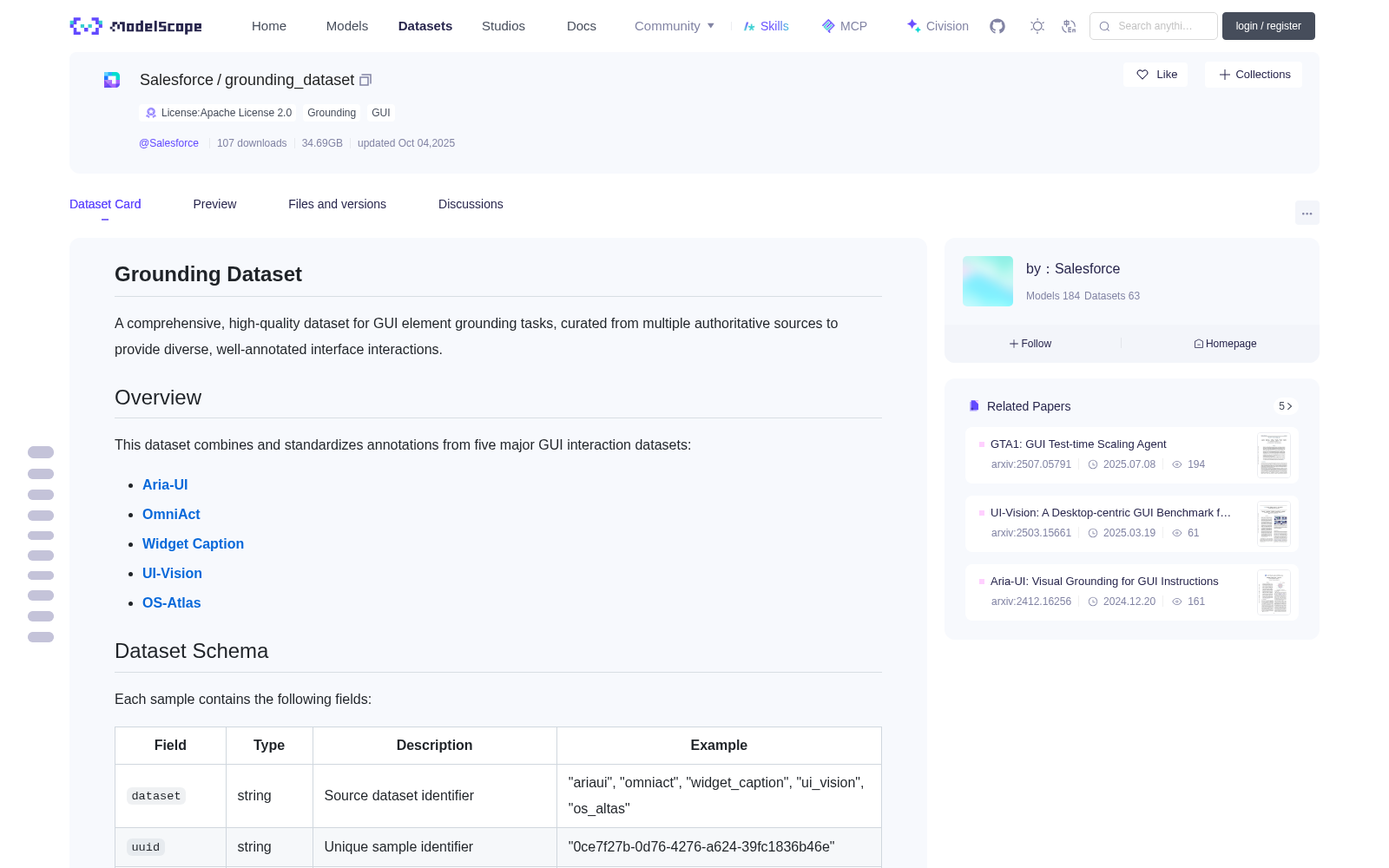This screenshot has width=1389, height=868.
Task: Switch to the Preview tab
Action: coord(214,204)
